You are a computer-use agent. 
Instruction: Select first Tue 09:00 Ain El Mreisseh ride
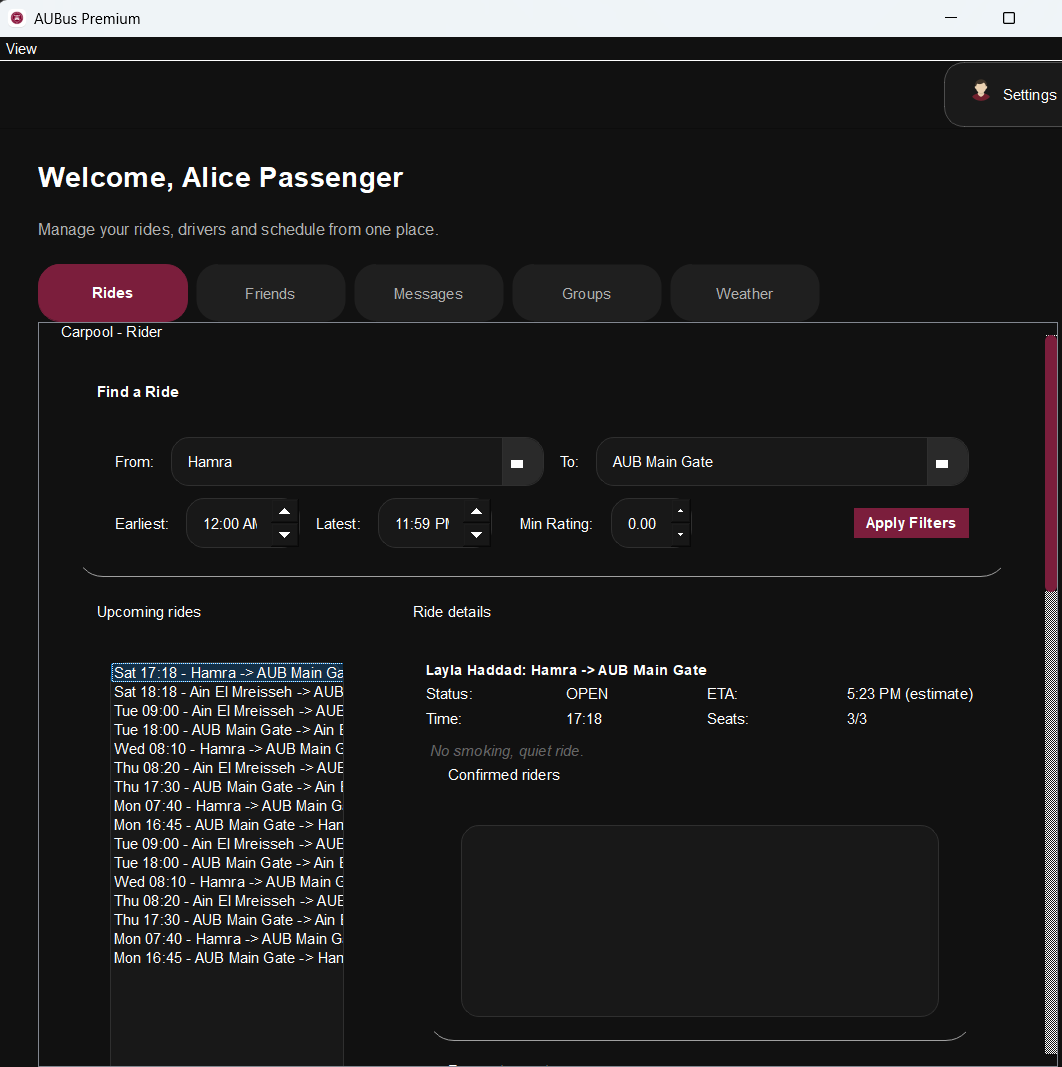(227, 710)
